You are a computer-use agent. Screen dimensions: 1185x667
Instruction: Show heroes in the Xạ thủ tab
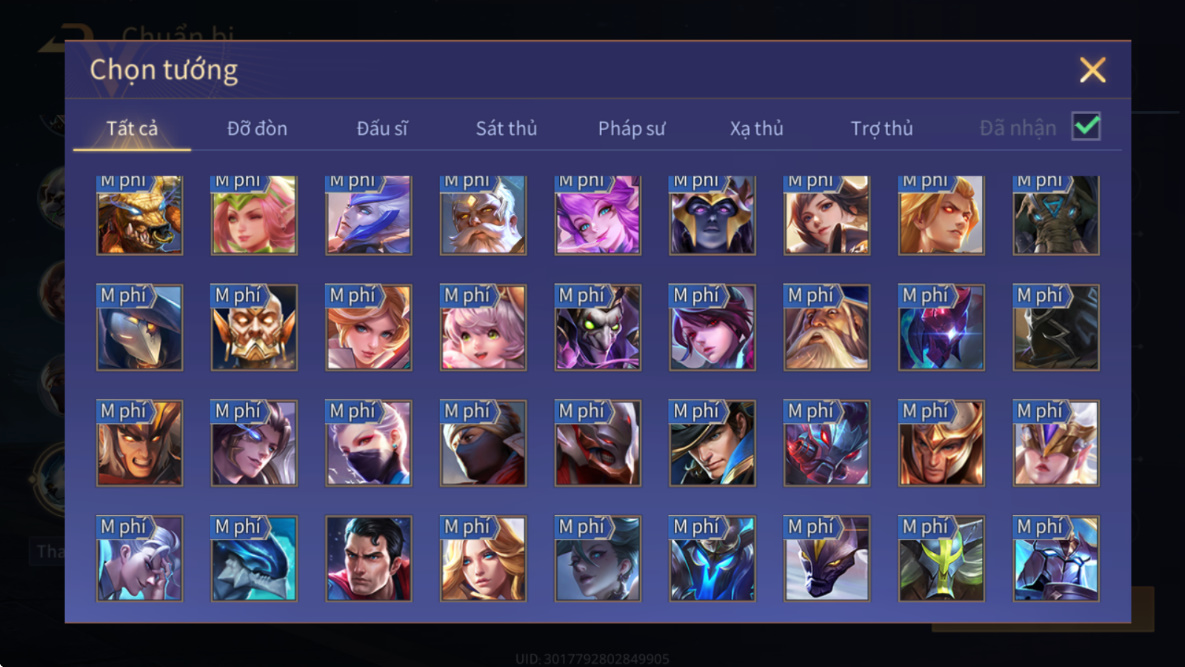(x=756, y=128)
